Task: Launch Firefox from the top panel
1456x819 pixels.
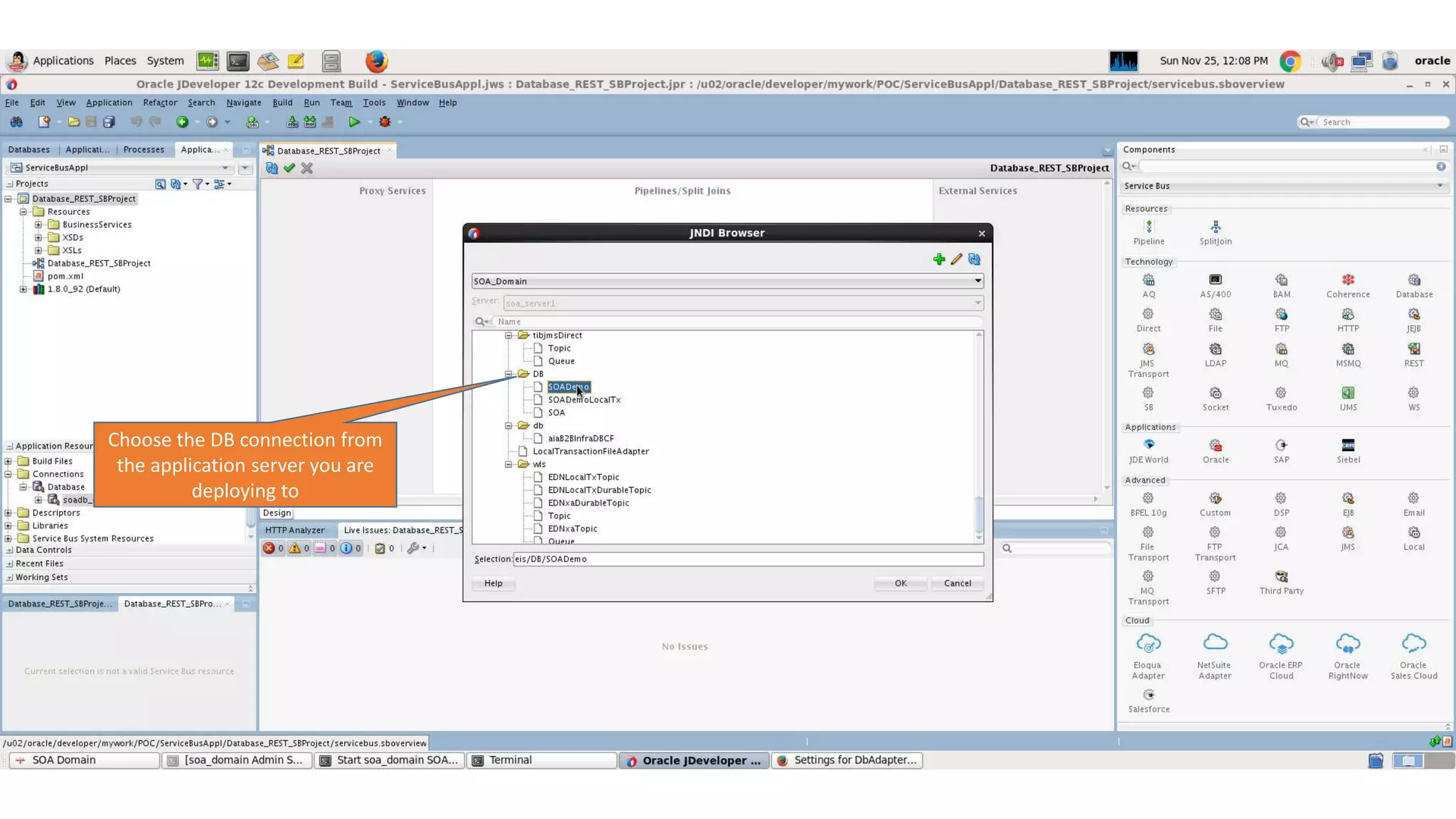Action: [x=376, y=61]
